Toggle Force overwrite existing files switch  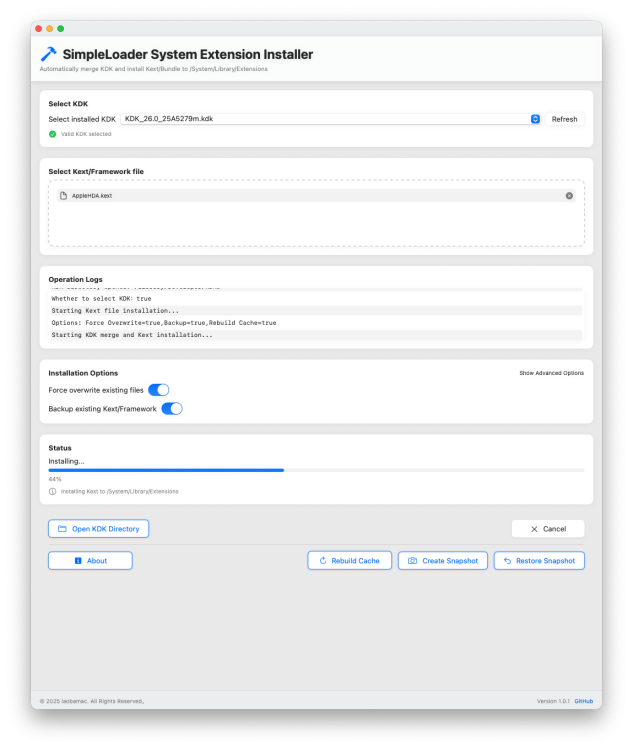tap(159, 390)
